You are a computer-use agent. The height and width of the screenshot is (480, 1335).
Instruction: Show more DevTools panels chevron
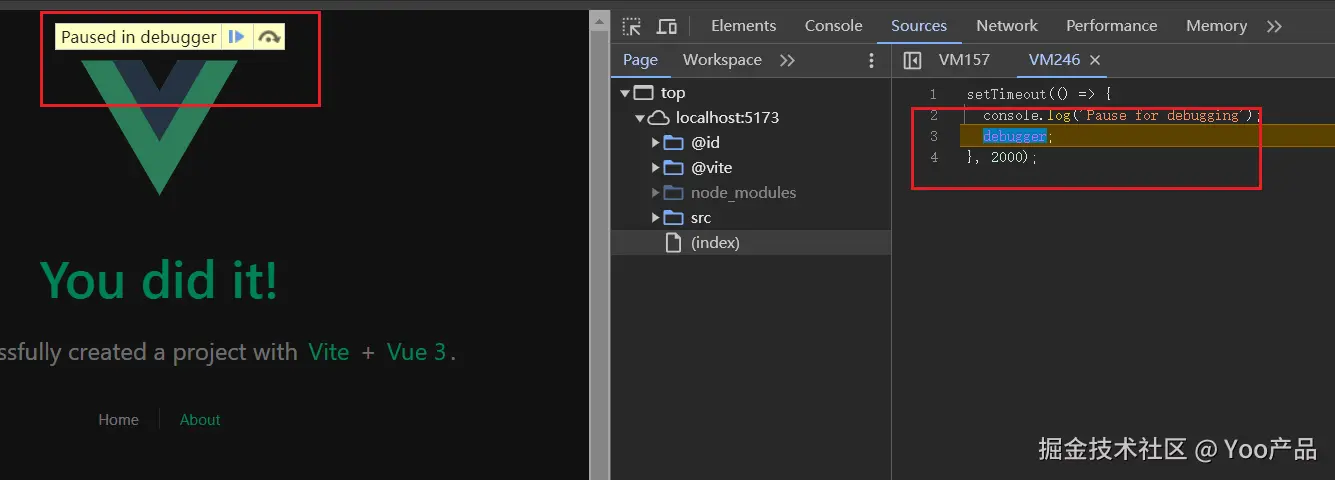[1274, 26]
